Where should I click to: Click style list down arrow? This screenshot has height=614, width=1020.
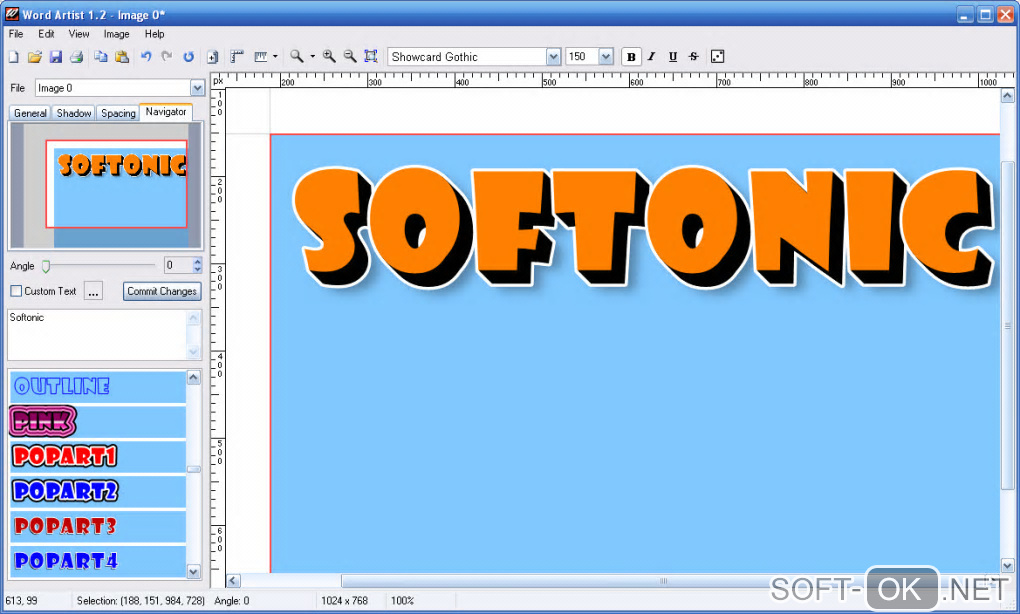click(194, 571)
